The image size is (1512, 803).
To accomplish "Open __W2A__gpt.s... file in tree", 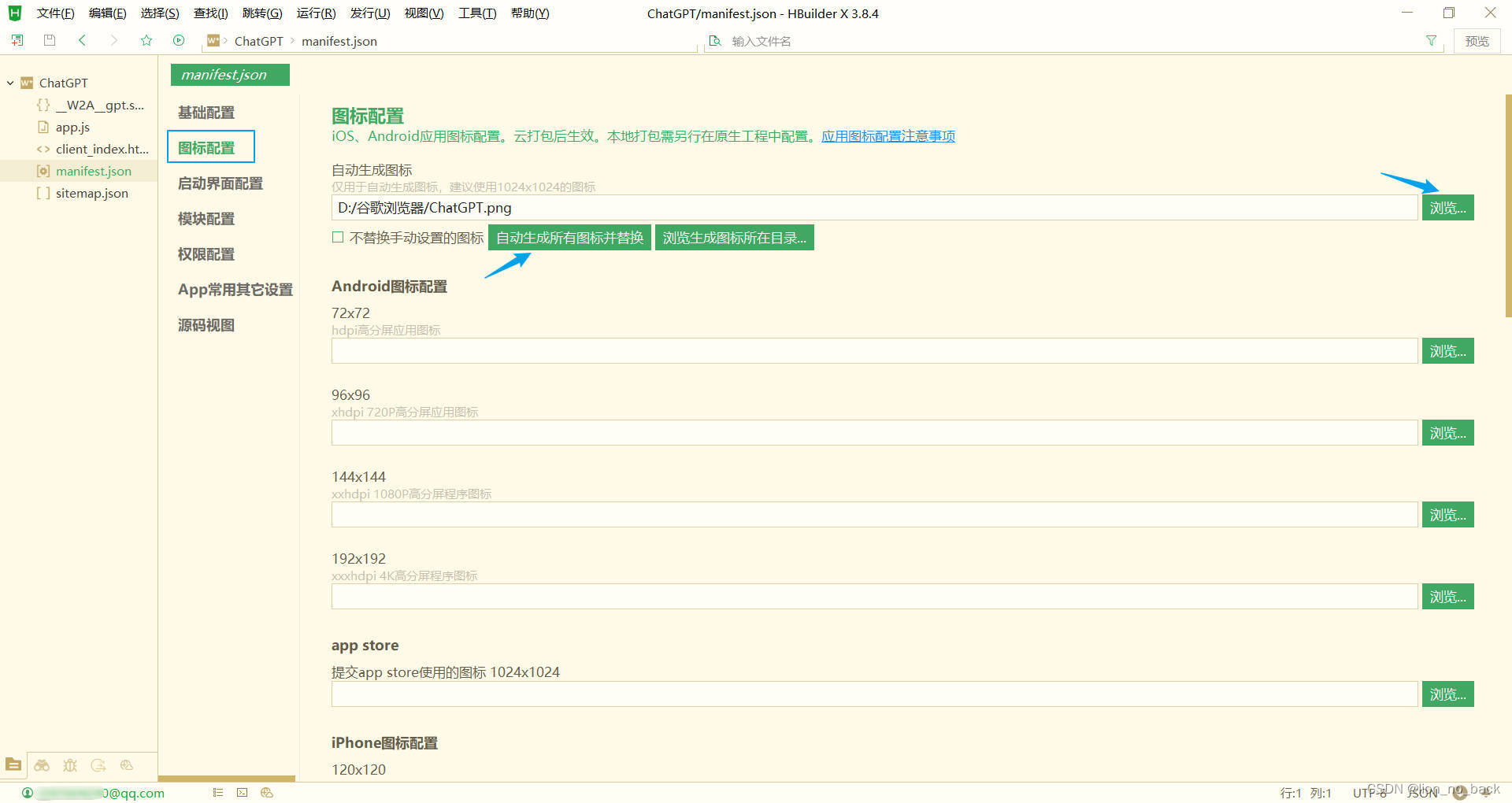I will pos(100,105).
